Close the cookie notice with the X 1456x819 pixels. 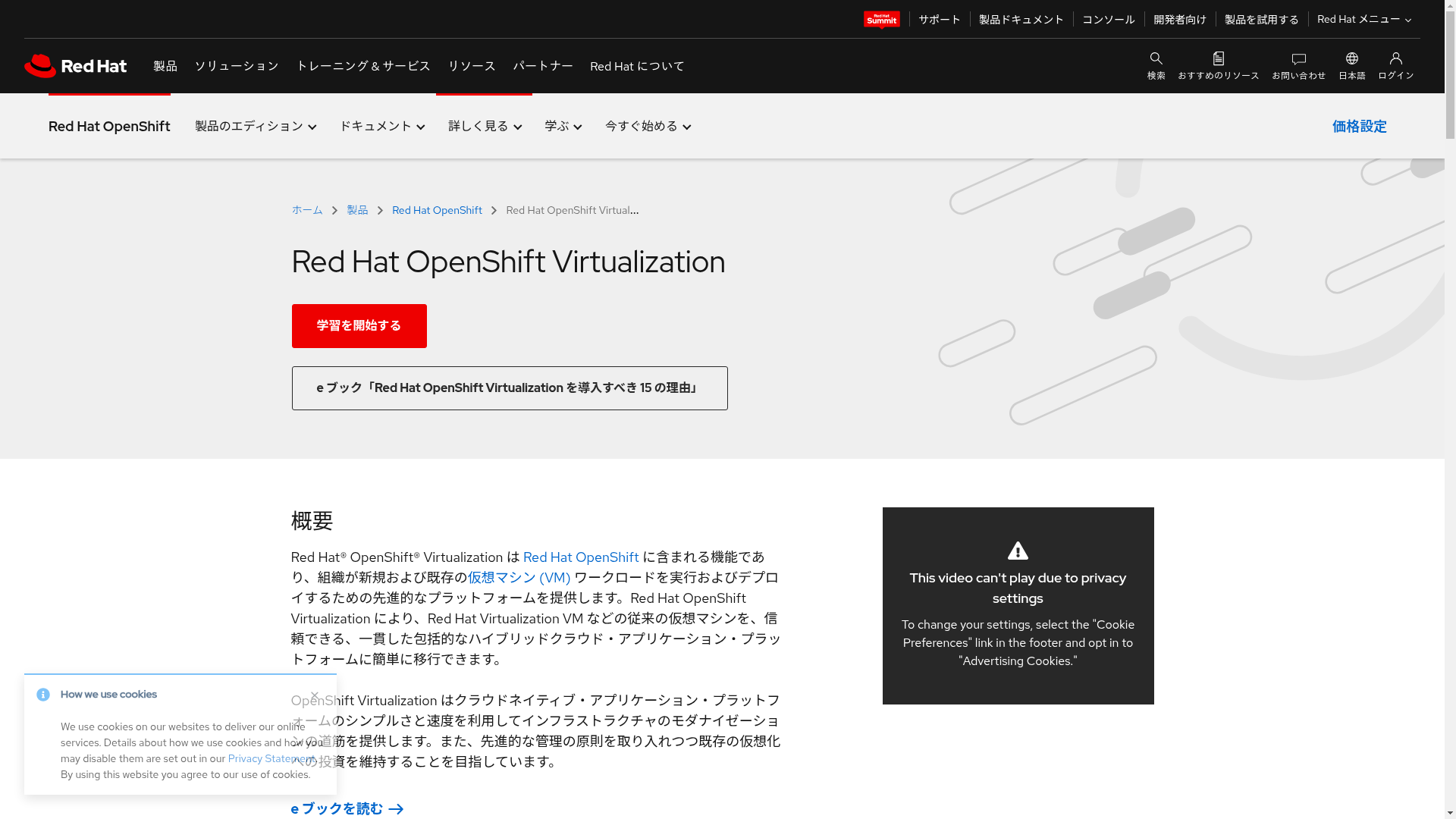(x=314, y=695)
